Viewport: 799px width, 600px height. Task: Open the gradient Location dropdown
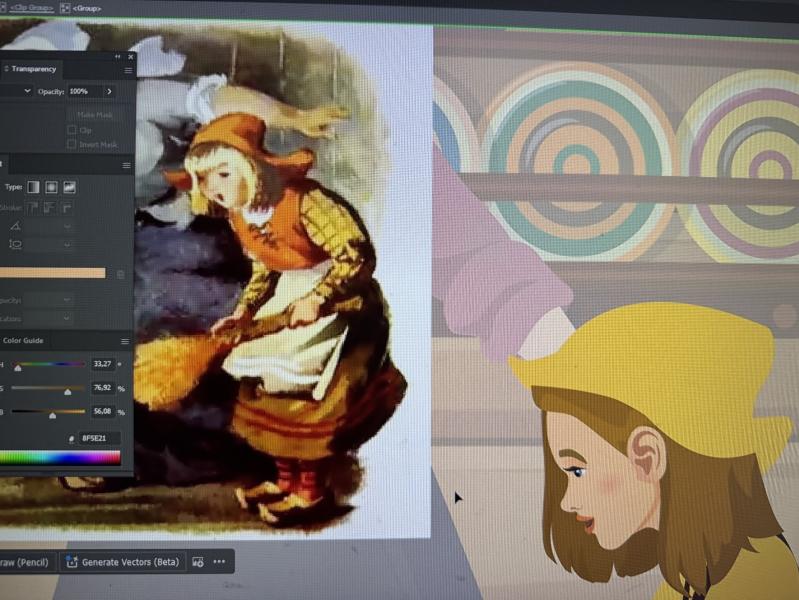[x=67, y=318]
